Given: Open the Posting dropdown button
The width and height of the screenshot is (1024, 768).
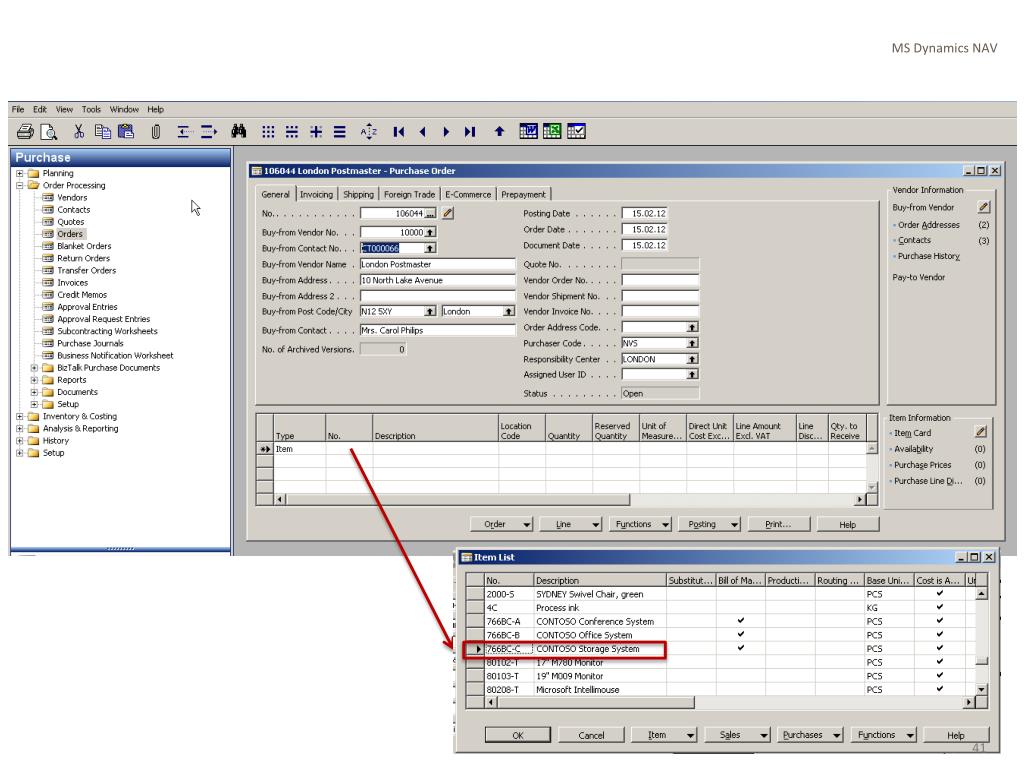Looking at the screenshot, I should (x=709, y=524).
